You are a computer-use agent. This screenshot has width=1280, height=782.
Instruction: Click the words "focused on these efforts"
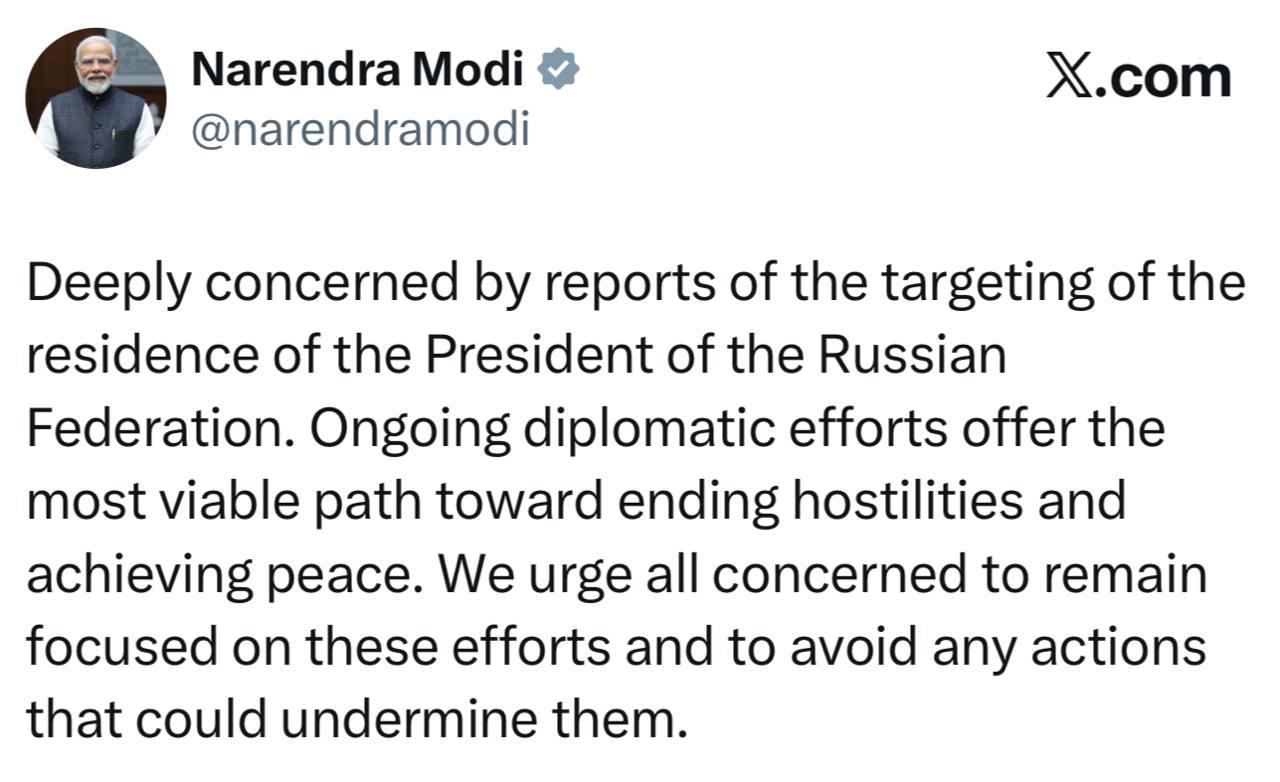click(x=318, y=646)
